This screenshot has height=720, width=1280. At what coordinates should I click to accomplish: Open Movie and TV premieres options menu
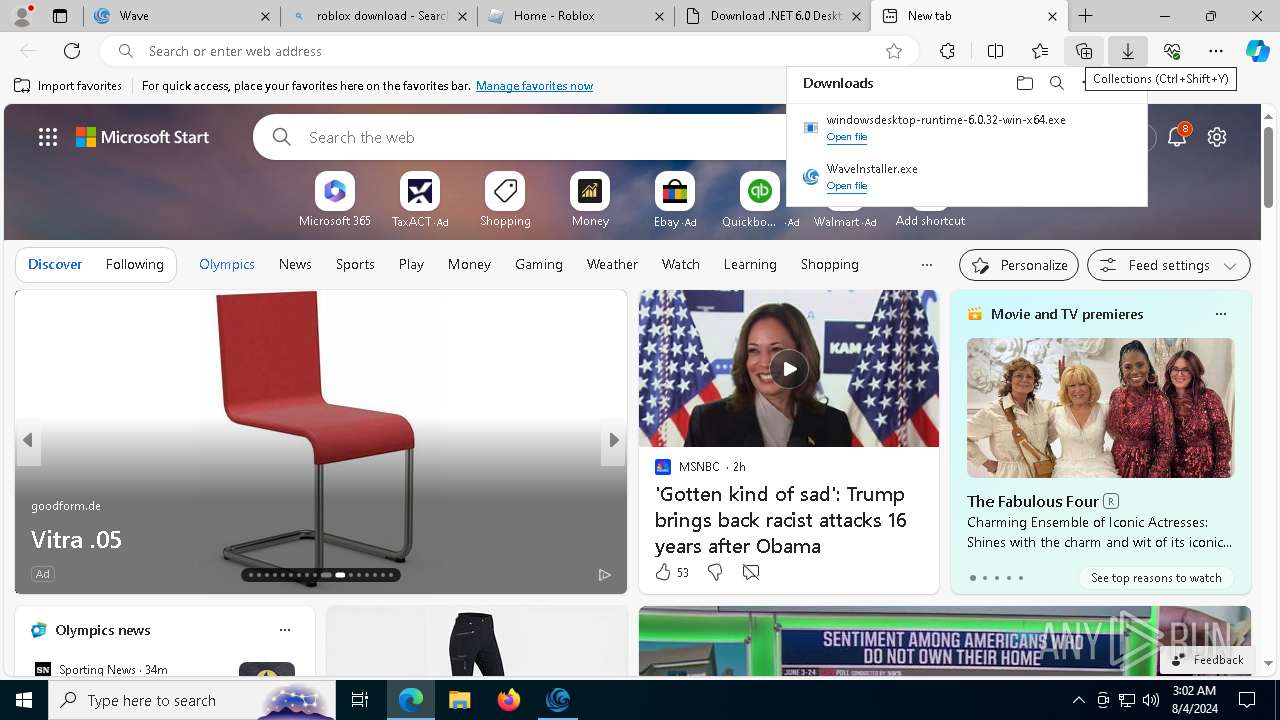(x=1220, y=314)
